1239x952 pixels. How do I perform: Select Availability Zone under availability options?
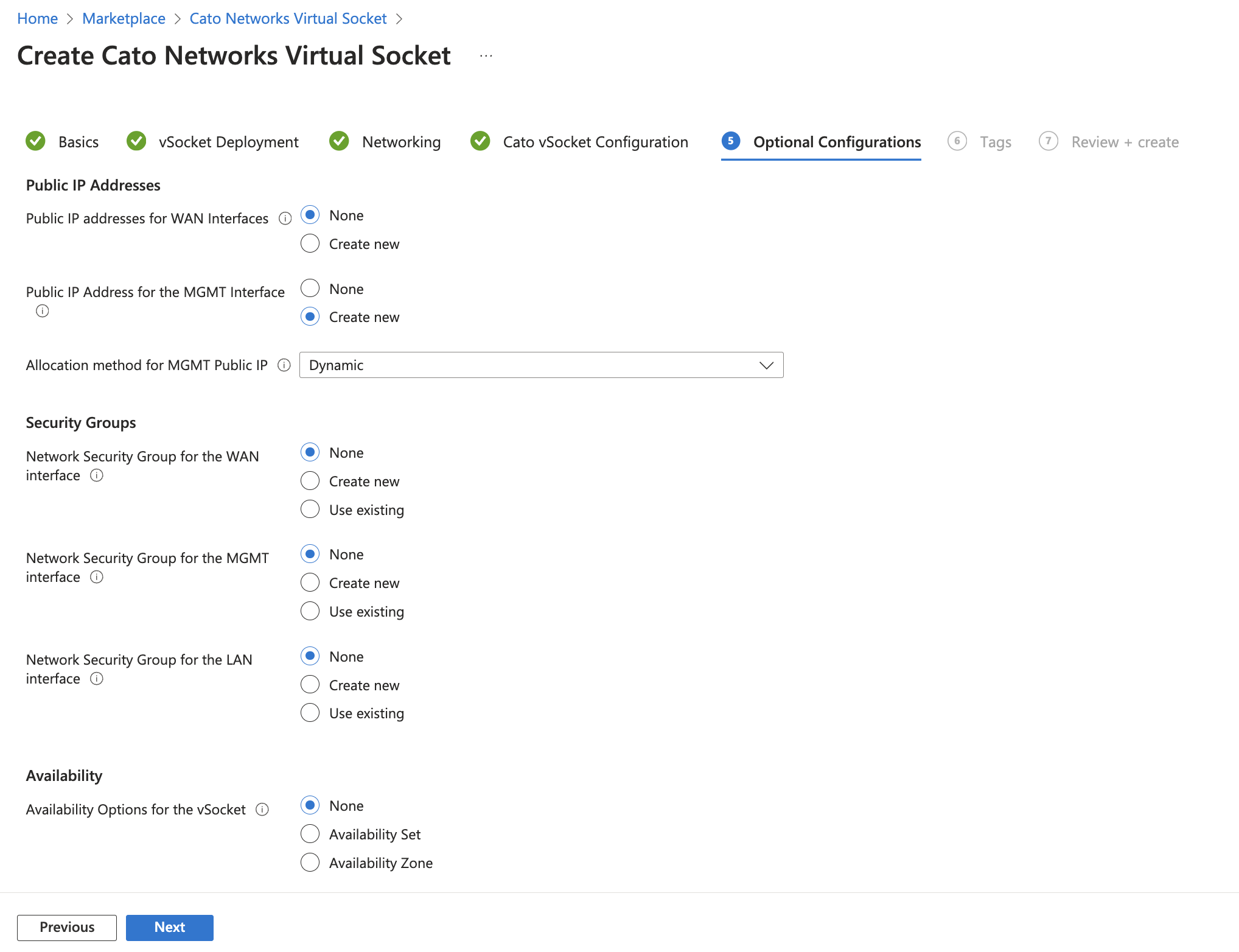pos(310,863)
